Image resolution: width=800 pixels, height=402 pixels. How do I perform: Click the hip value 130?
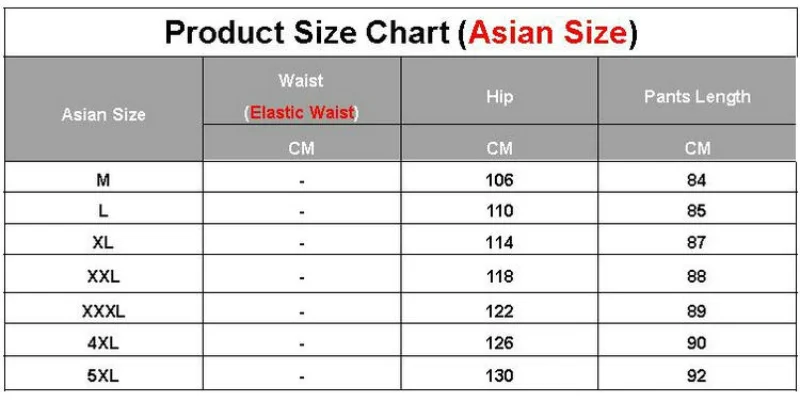[x=499, y=376]
